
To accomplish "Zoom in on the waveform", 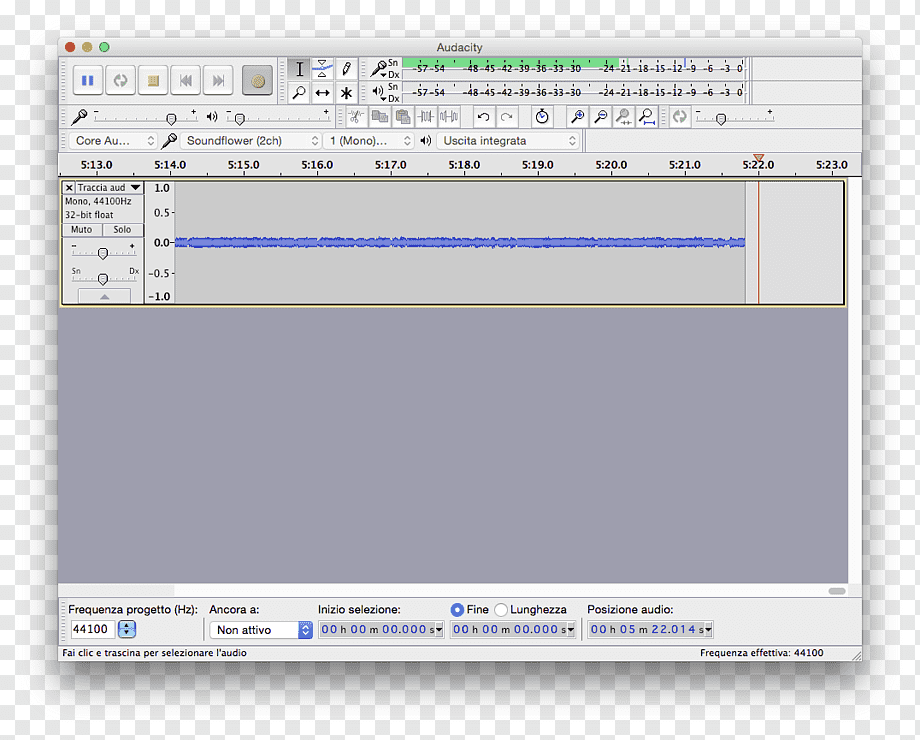I will (x=577, y=117).
